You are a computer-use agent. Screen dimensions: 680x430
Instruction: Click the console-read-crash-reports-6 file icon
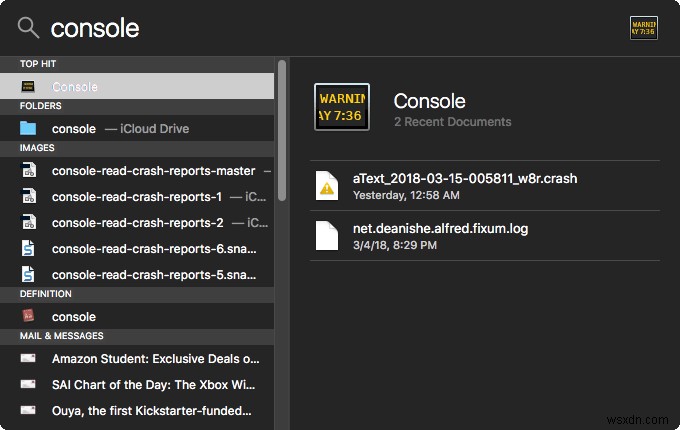28,248
